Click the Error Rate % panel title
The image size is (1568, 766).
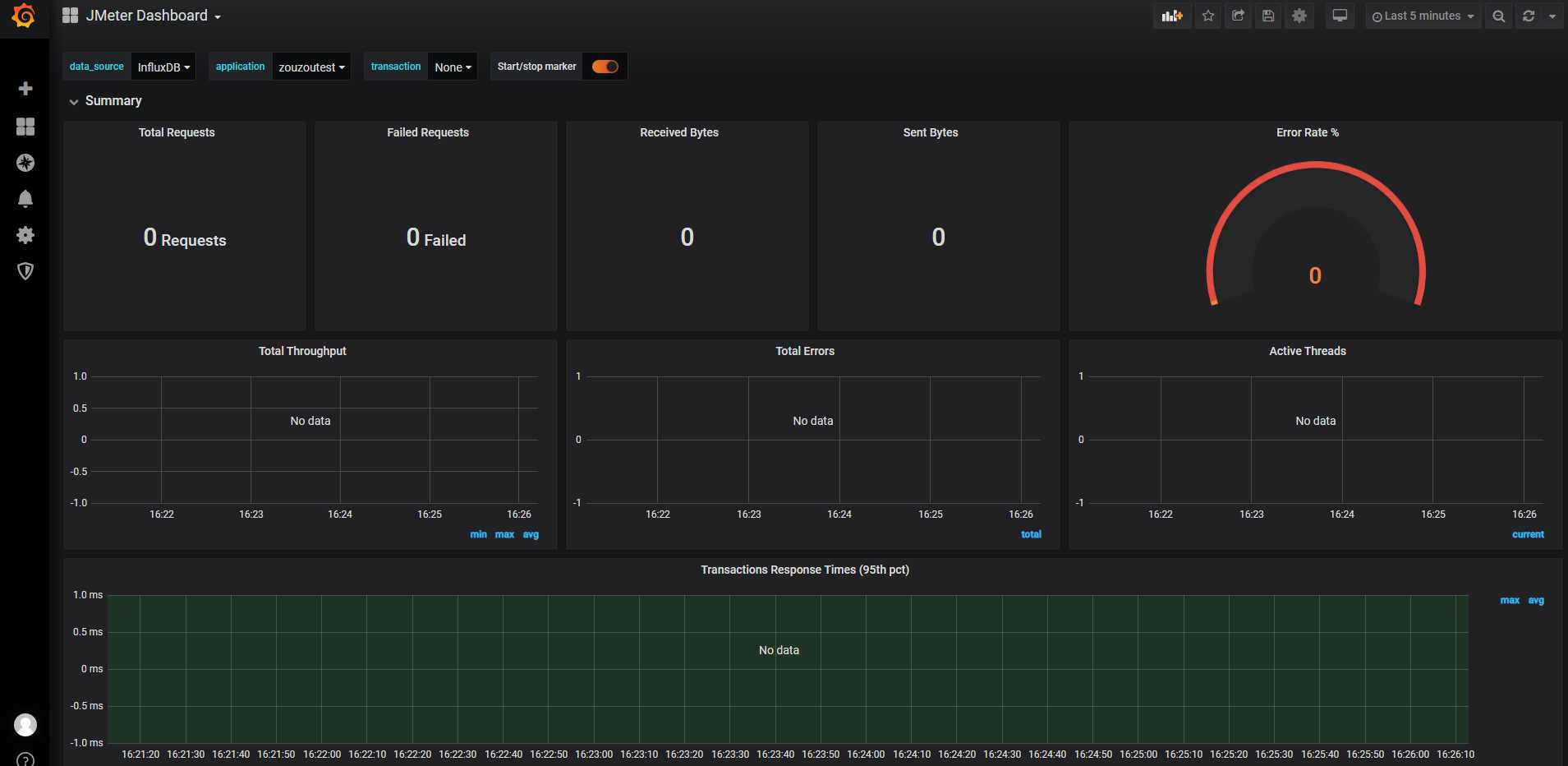(1307, 132)
